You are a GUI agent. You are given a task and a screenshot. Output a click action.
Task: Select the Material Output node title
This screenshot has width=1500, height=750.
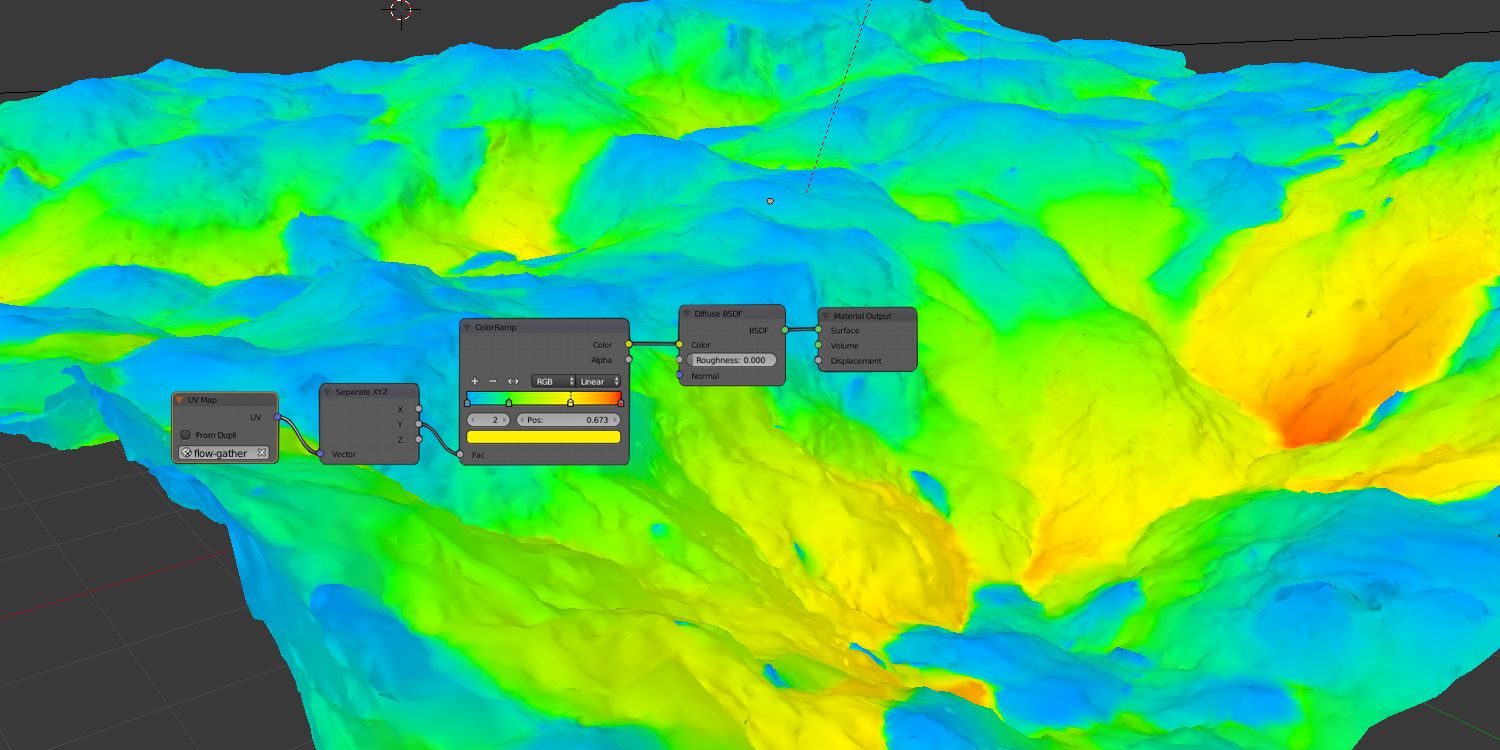(x=862, y=316)
